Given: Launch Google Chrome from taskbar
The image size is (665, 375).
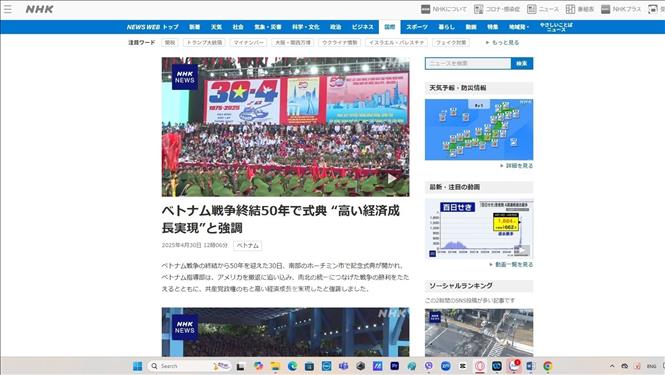Looking at the screenshot, I should tap(548, 366).
